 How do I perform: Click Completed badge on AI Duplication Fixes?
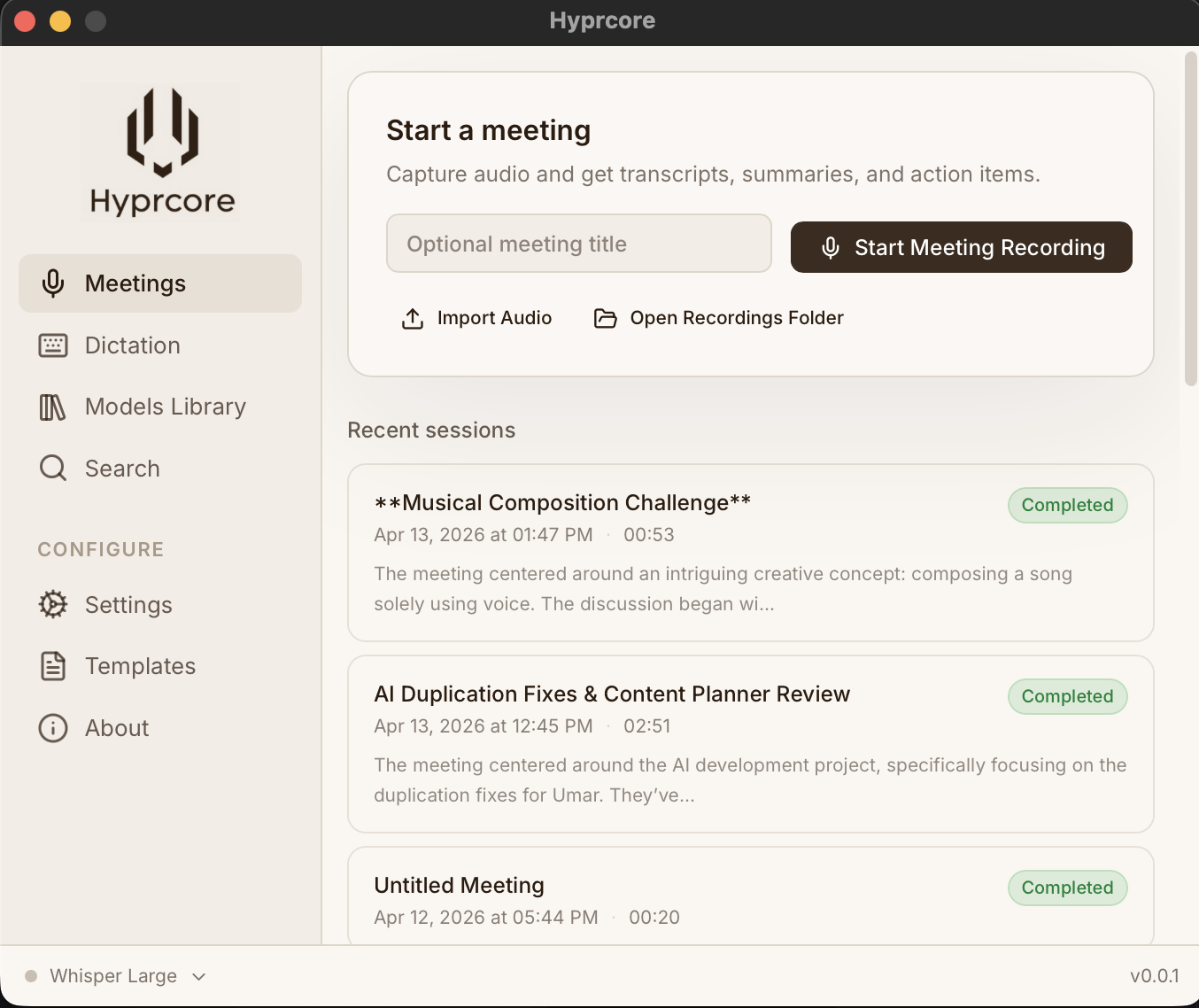pos(1068,696)
